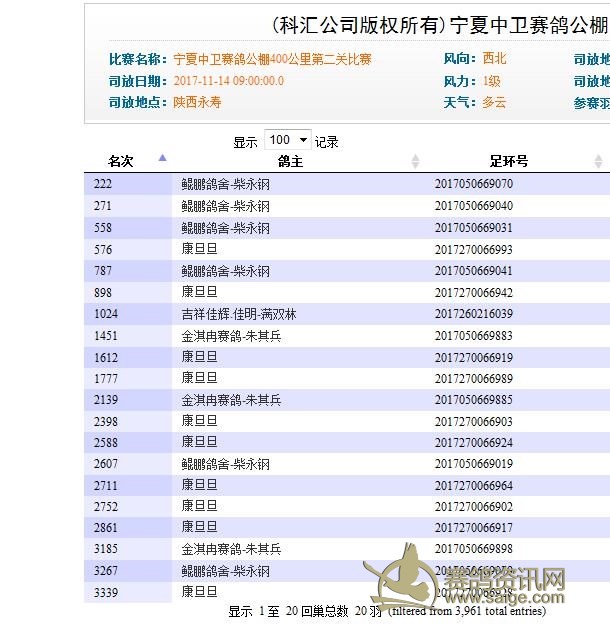Click ring number 2017050669885 in row 2139
The image size is (610, 626).
tap(474, 400)
